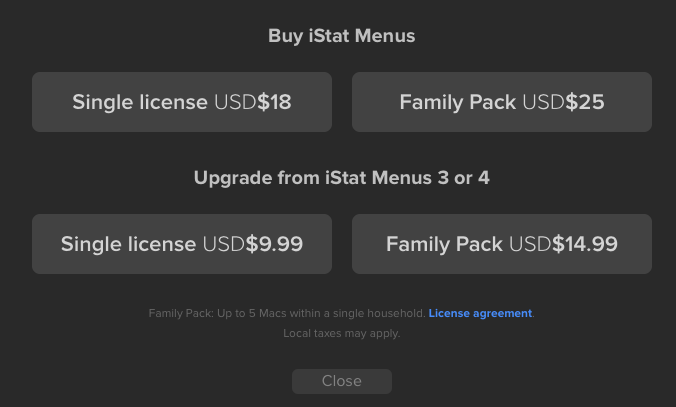Purchase the Family Pack for USD$25
676x407 pixels.
click(x=502, y=102)
